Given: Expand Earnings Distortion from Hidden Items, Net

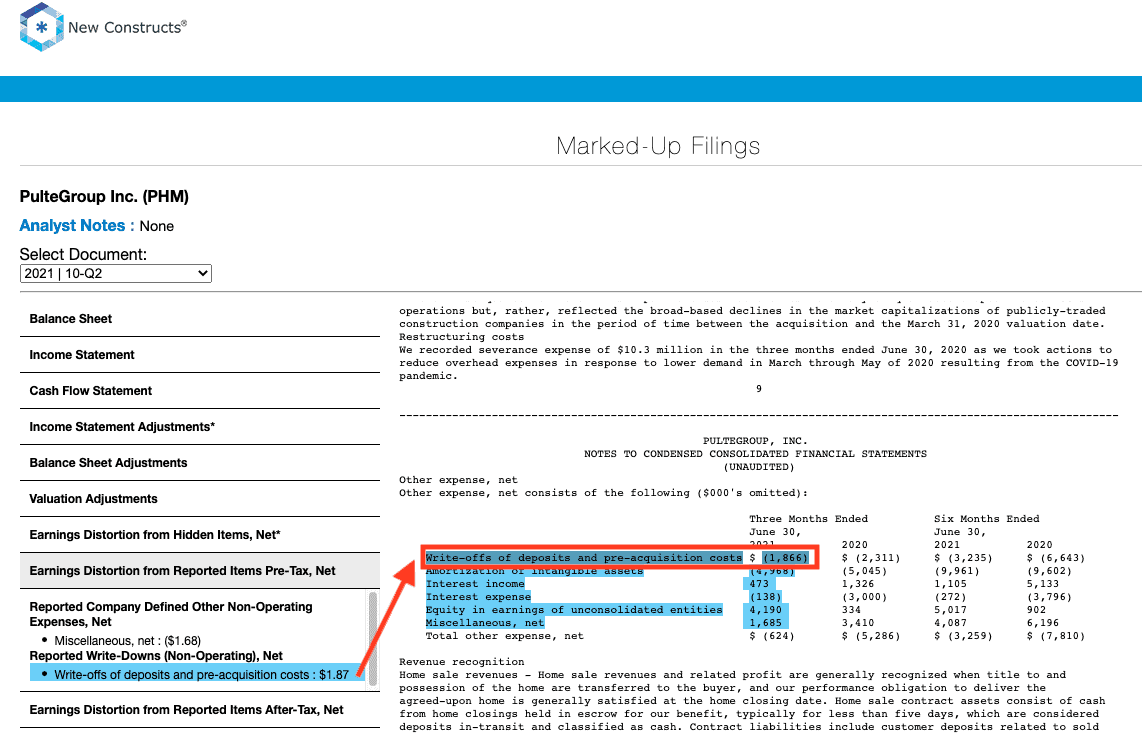Looking at the screenshot, I should point(200,535).
